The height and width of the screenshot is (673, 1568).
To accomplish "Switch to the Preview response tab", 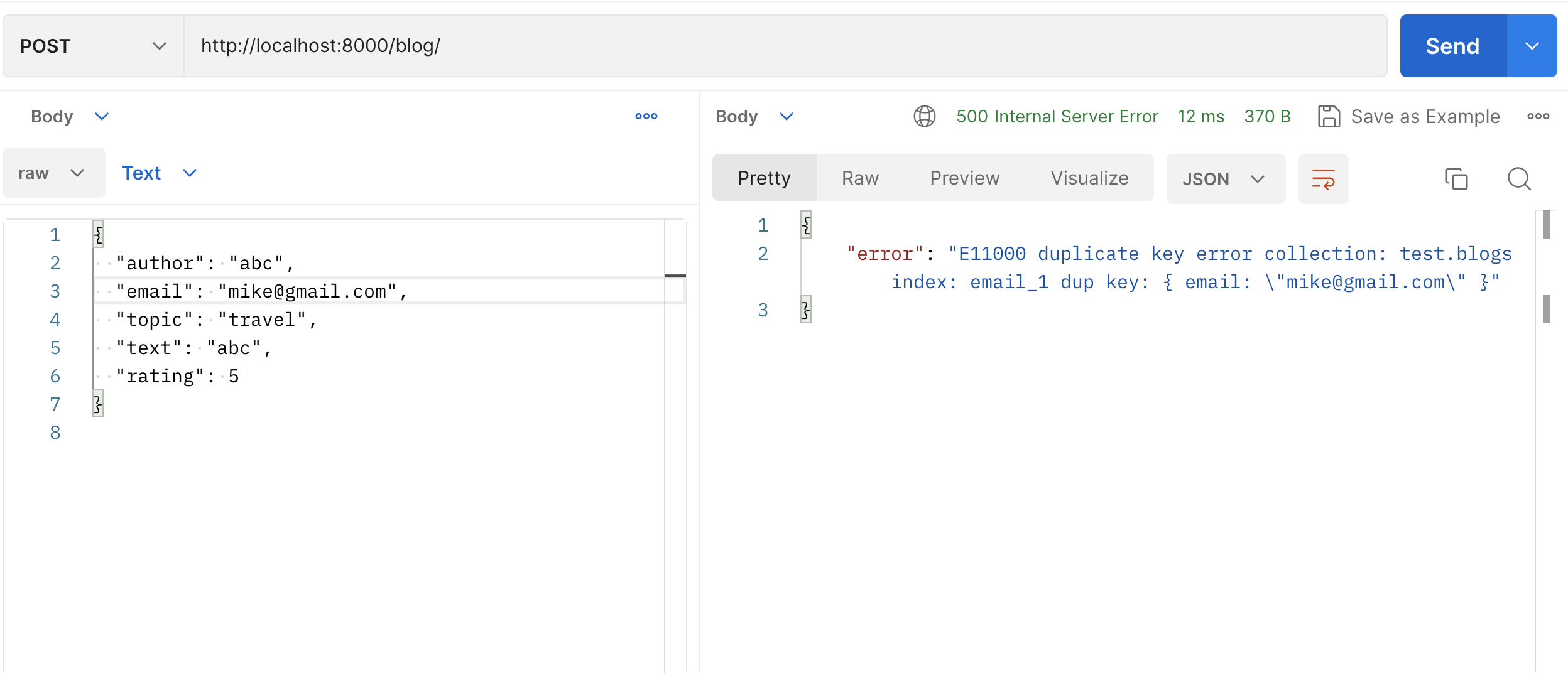I will (x=964, y=178).
